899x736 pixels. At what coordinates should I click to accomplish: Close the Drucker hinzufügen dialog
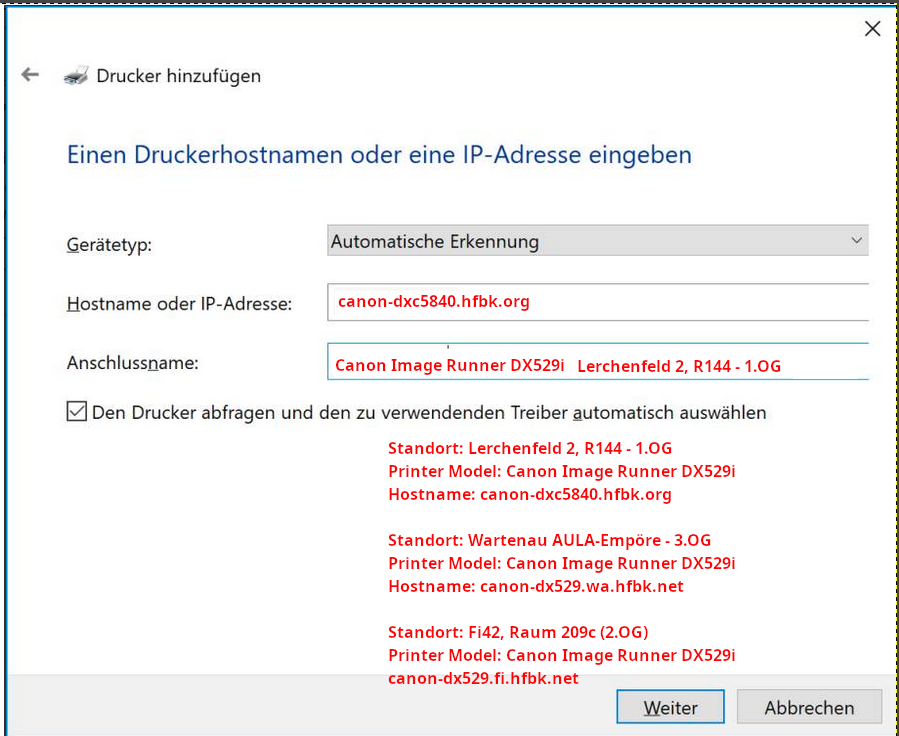[872, 29]
